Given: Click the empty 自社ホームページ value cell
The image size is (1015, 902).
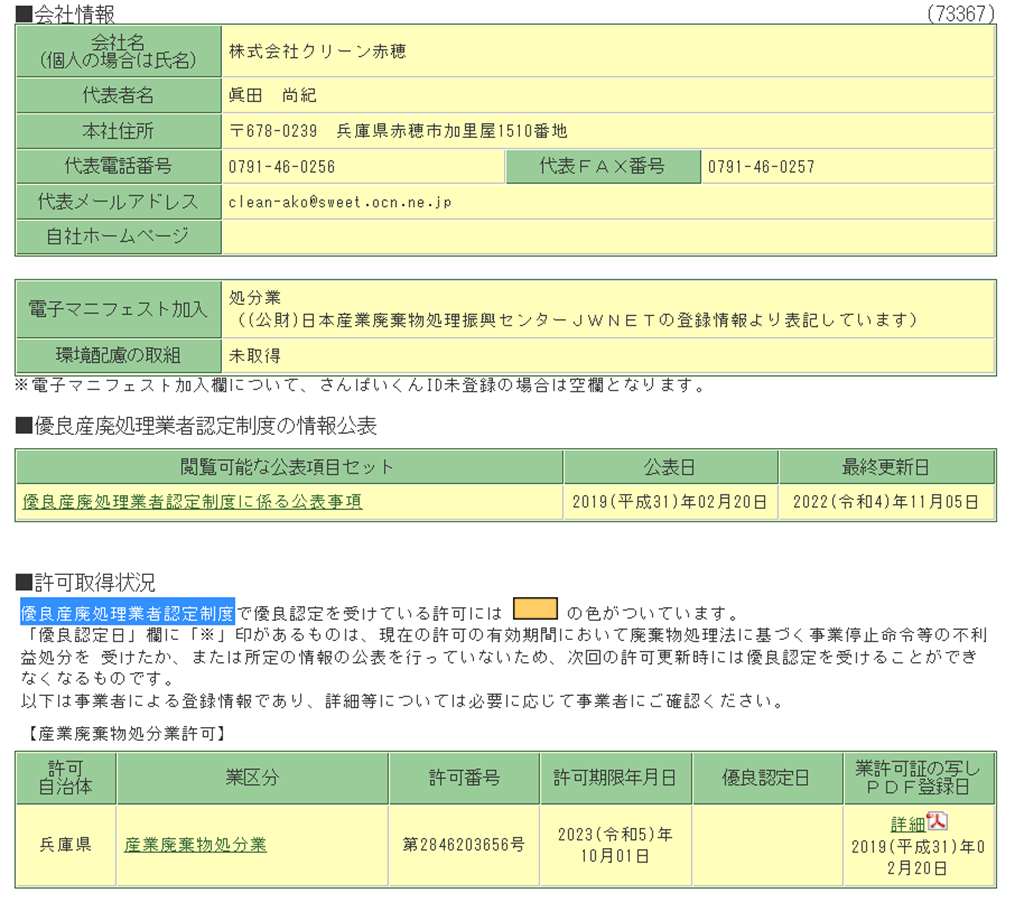Looking at the screenshot, I should 608,237.
